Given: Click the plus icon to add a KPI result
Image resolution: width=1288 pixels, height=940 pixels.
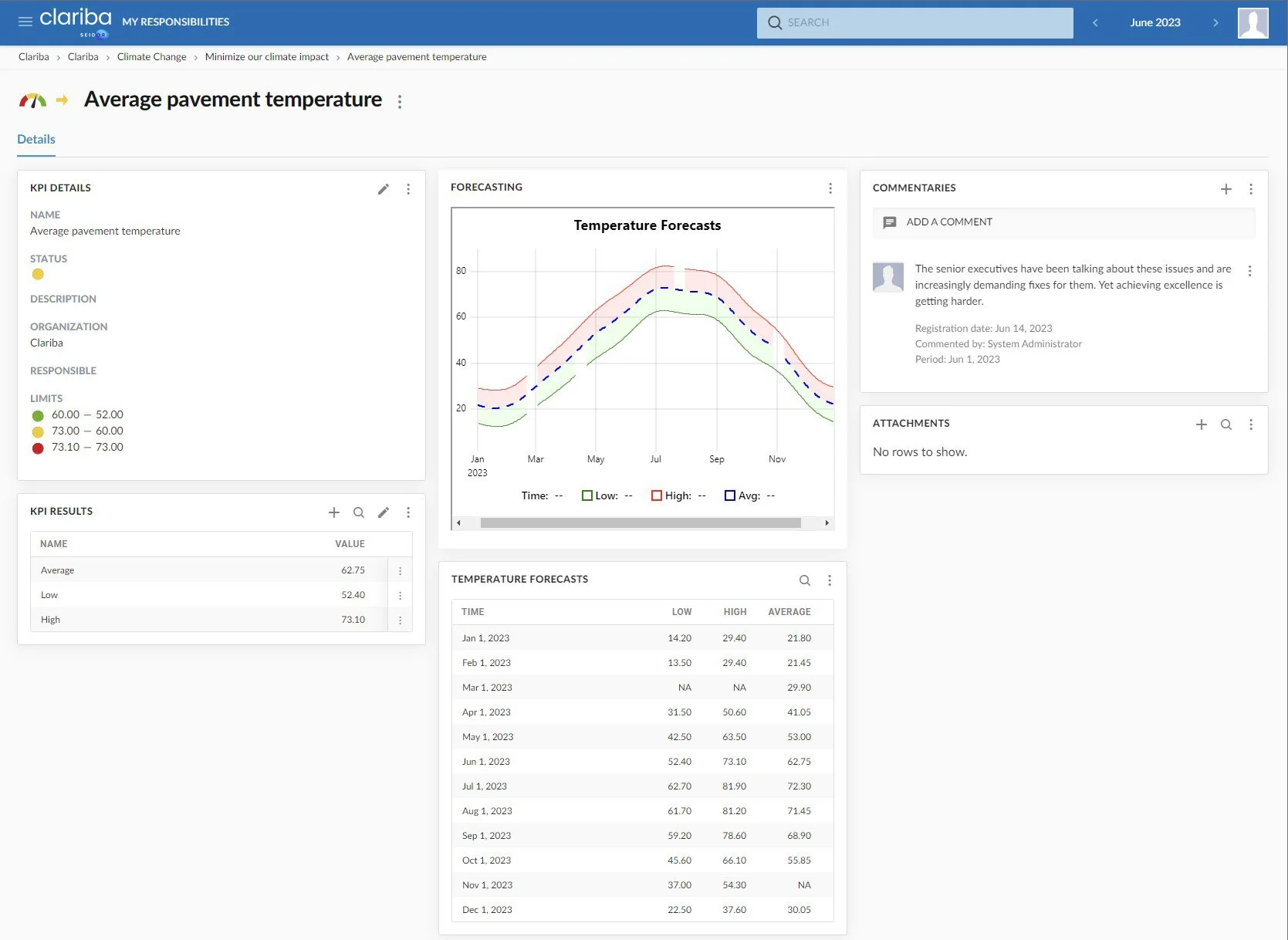Looking at the screenshot, I should (334, 512).
